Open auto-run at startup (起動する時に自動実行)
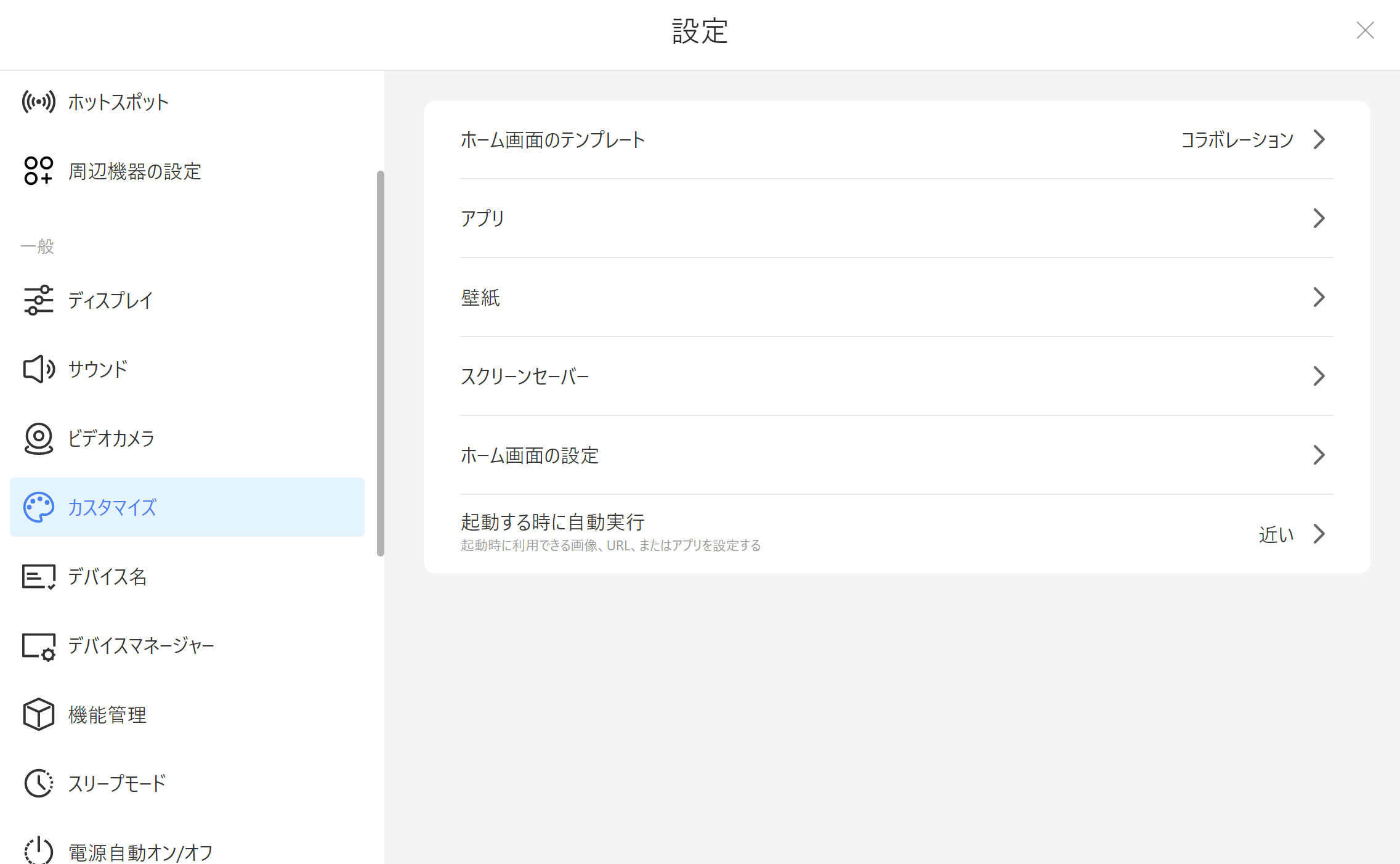Viewport: 1400px width, 864px height. click(552, 523)
